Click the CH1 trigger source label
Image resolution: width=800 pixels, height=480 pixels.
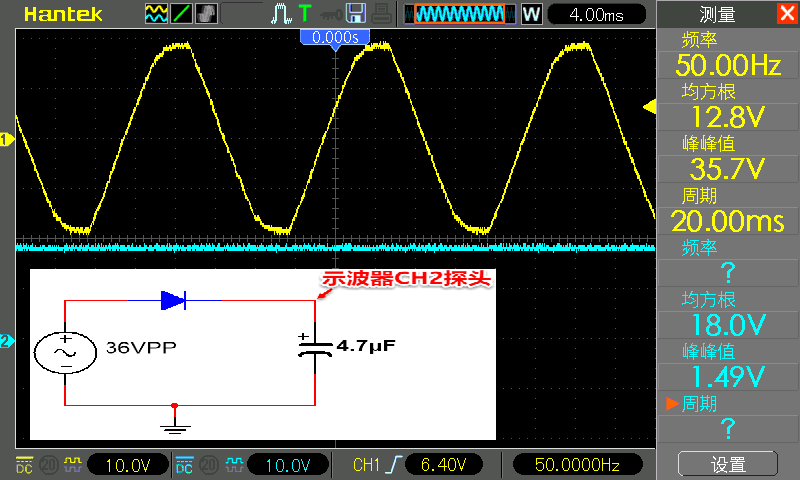(367, 465)
